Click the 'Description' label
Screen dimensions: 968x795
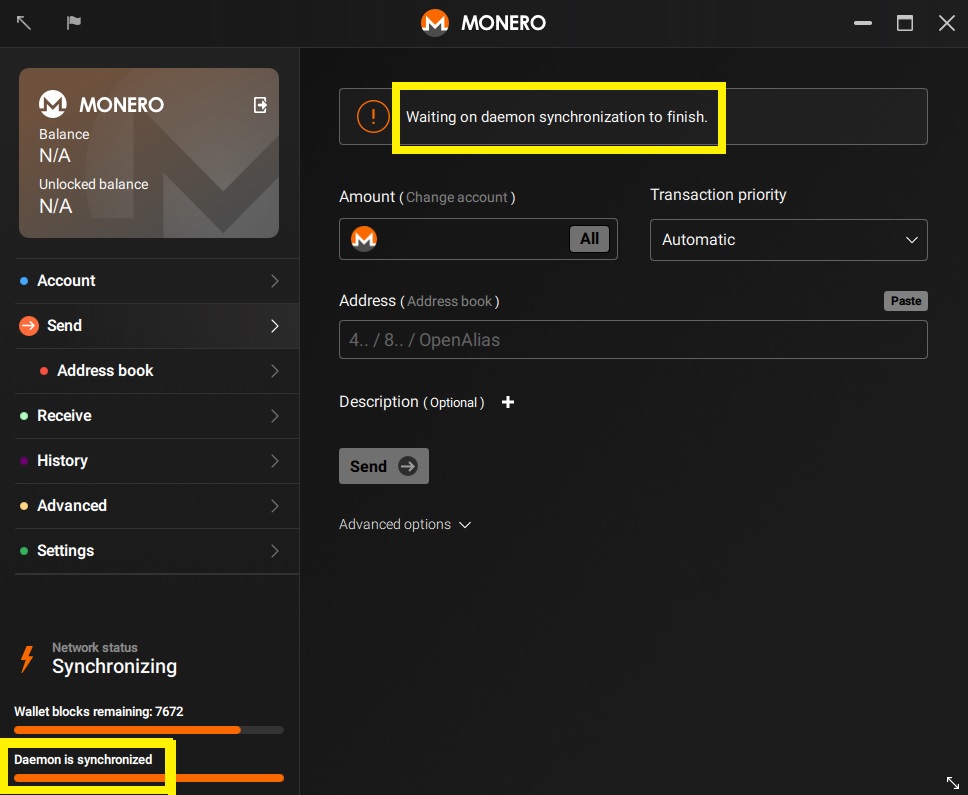click(378, 402)
